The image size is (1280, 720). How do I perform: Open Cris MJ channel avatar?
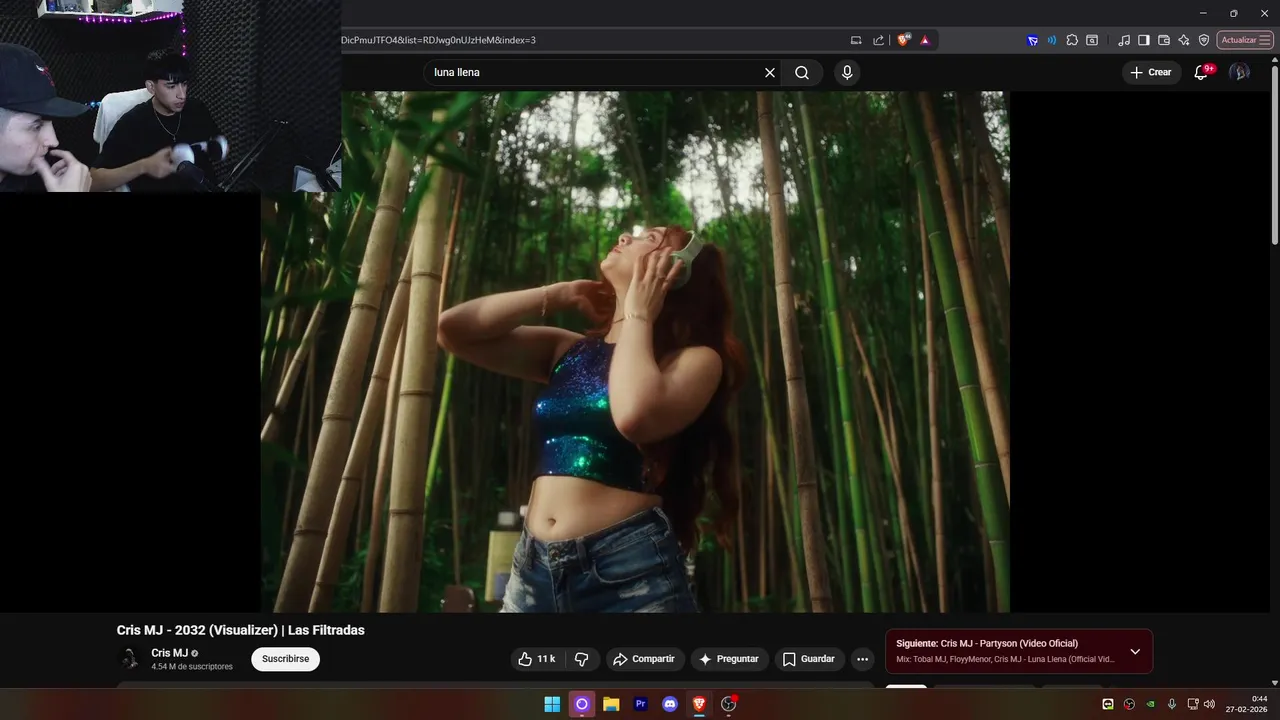[x=130, y=659]
